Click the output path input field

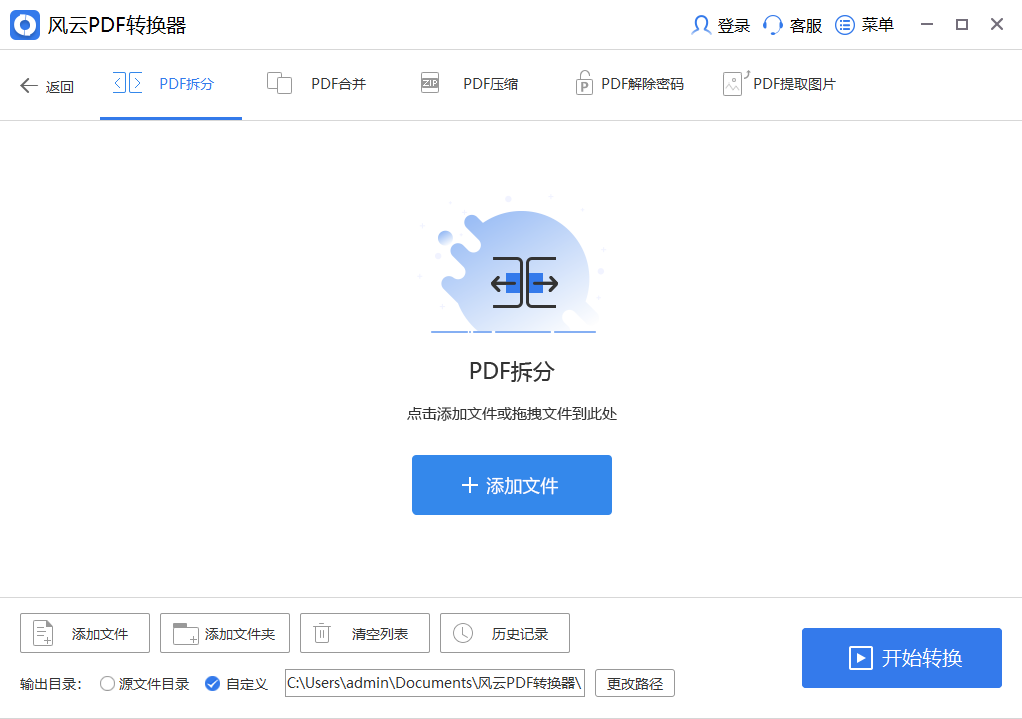tap(435, 682)
